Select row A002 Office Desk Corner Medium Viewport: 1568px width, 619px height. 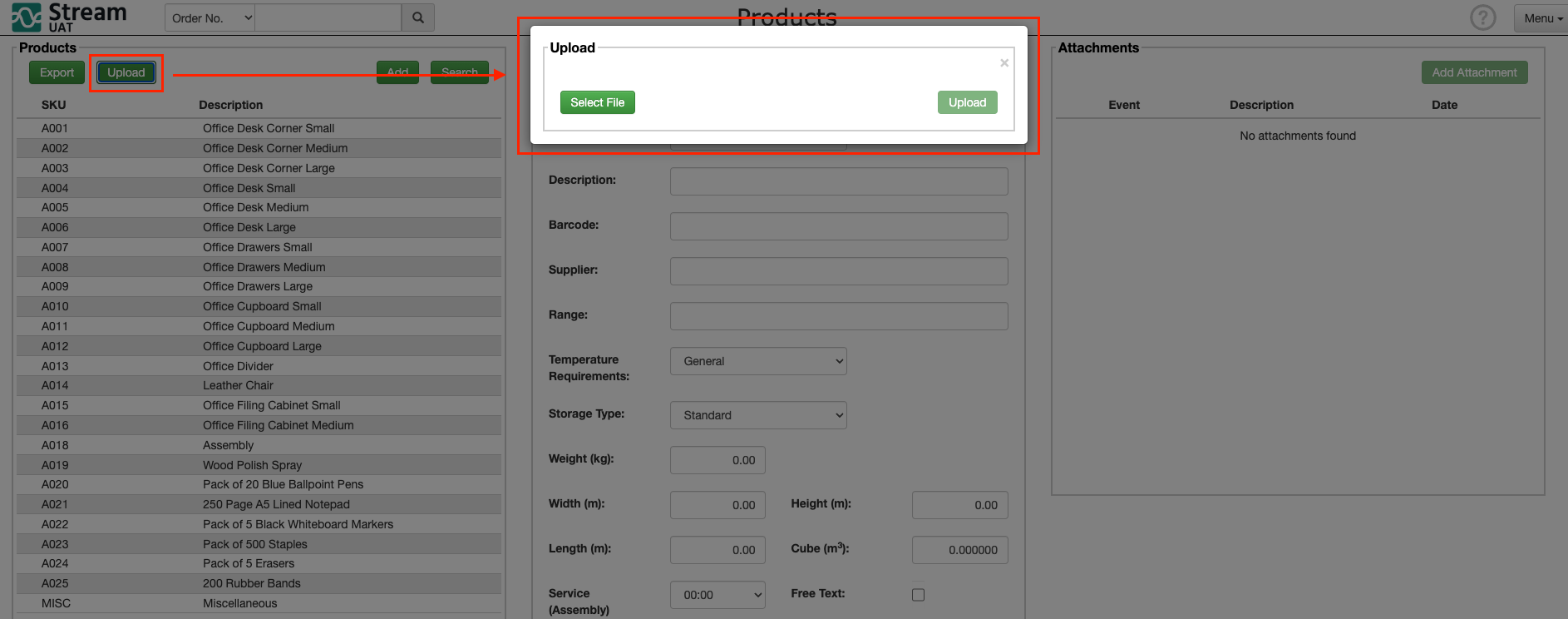(259, 148)
